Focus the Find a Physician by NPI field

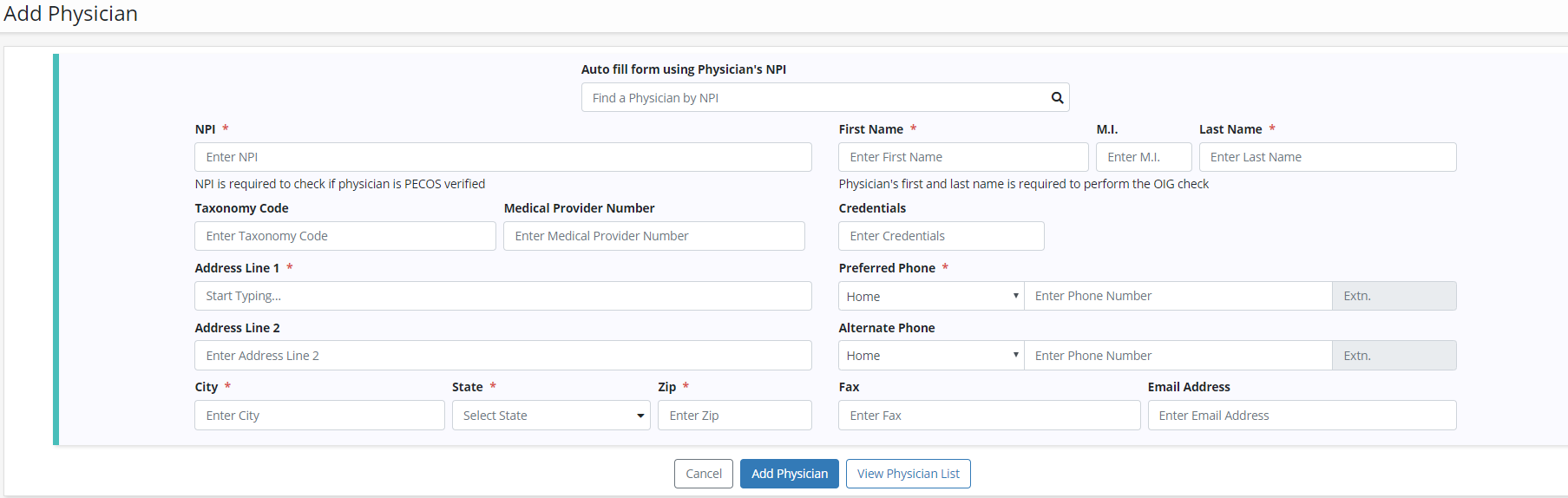tap(816, 98)
